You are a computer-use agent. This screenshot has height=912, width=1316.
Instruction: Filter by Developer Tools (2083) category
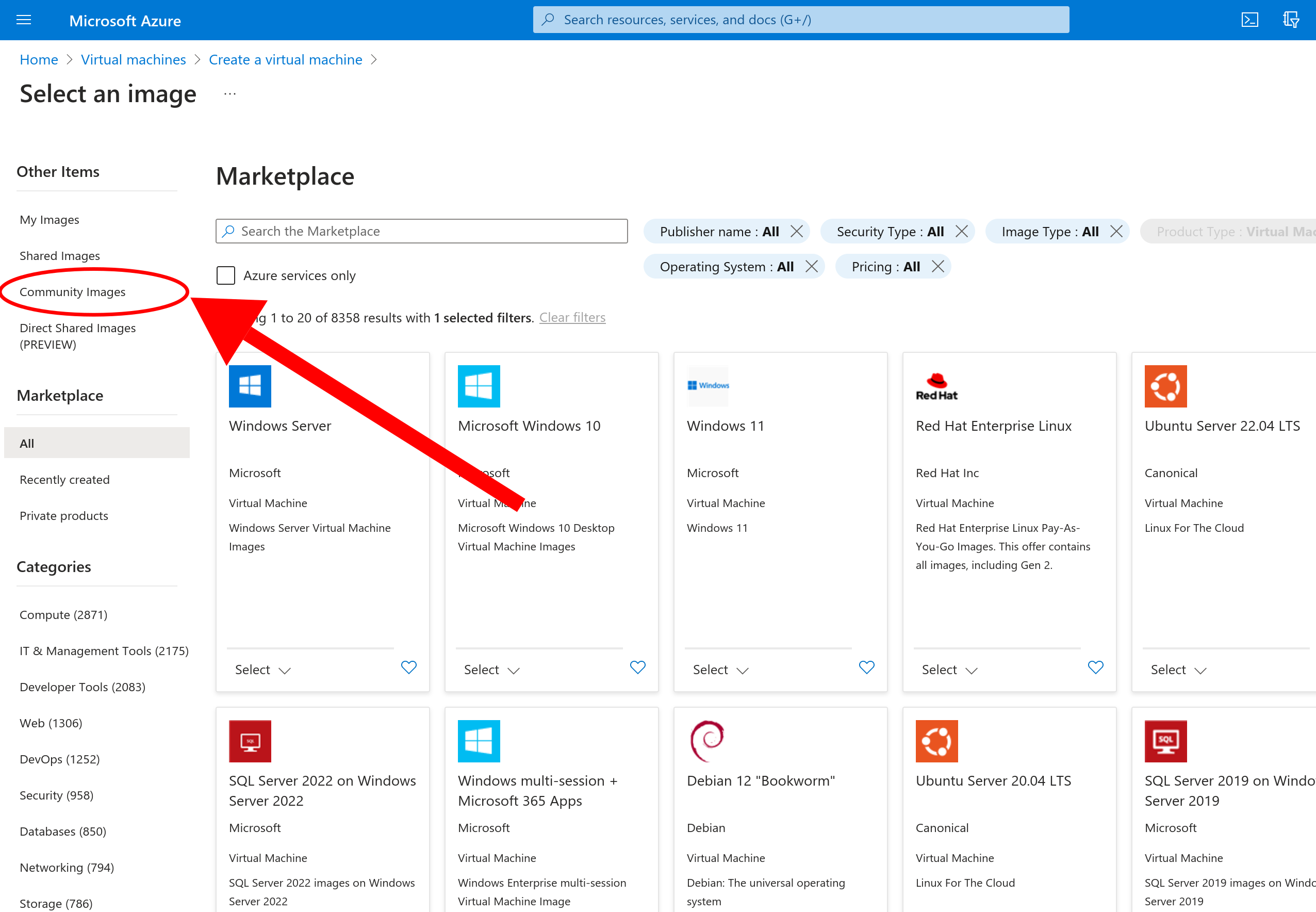pos(83,687)
